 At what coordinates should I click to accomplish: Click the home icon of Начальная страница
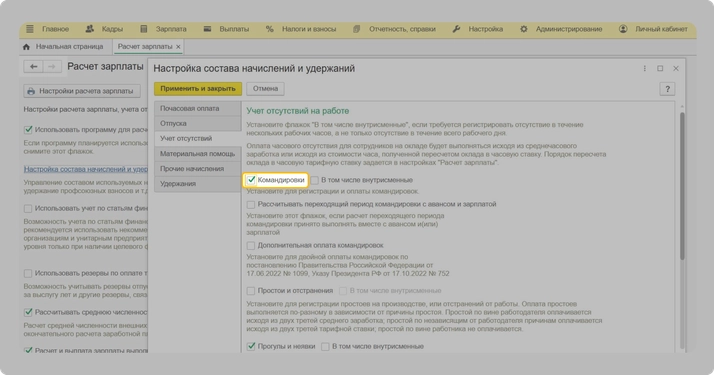pos(26,46)
